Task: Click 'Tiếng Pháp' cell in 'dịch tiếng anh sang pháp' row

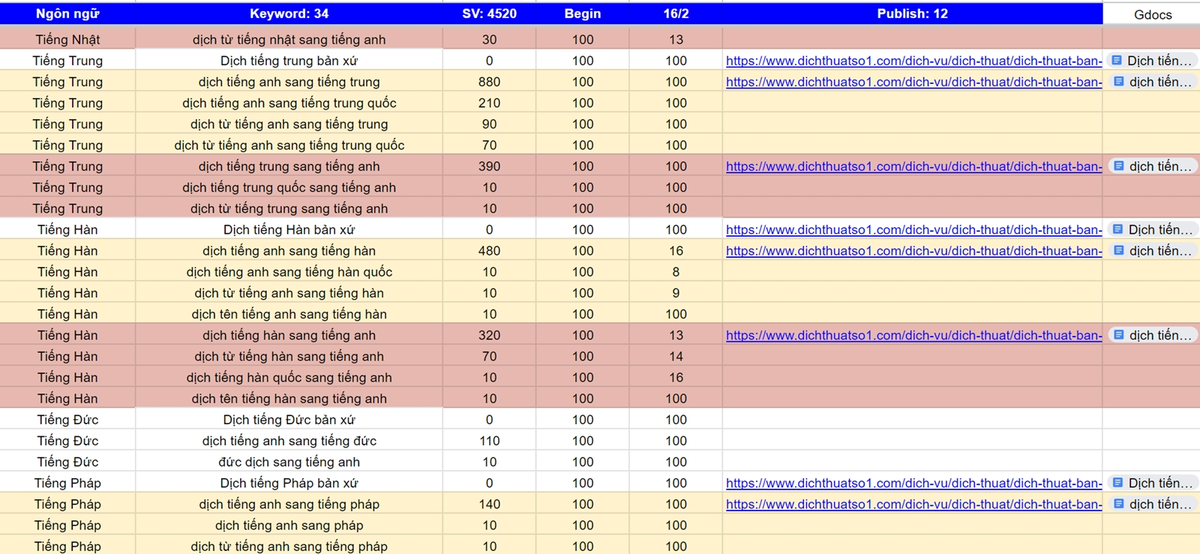Action: [67, 525]
